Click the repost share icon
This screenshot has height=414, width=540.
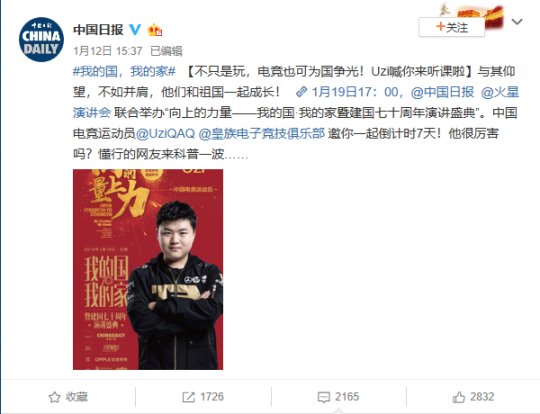pyautogui.click(x=188, y=397)
